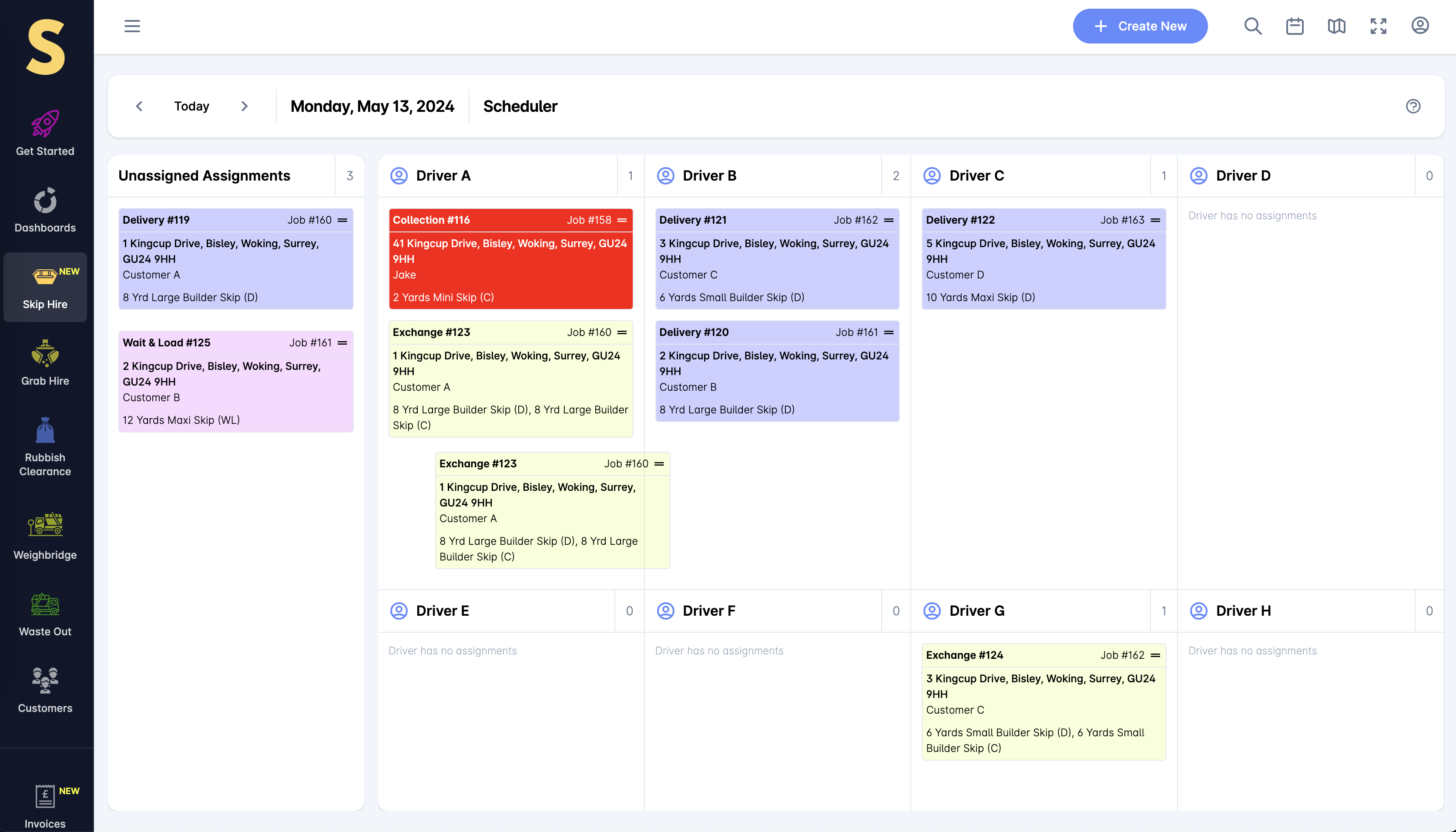Viewport: 1456px width, 832px height.
Task: Go to the next day arrow
Action: 245,106
